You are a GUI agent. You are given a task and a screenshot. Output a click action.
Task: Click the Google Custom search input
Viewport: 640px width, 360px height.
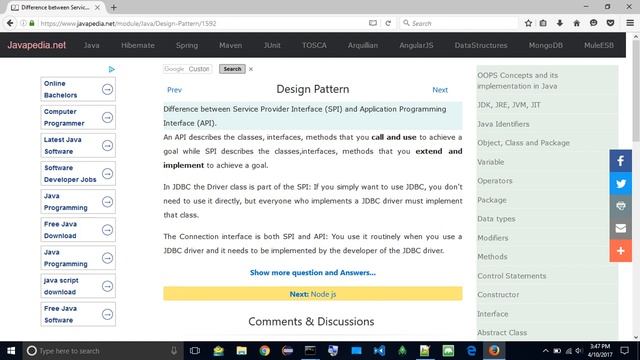click(187, 69)
